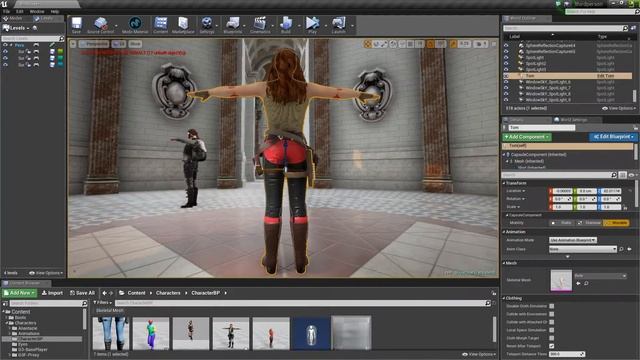Image resolution: width=640 pixels, height=360 pixels.
Task: Open World Outliner View Options dropdown
Action: click(x=618, y=109)
